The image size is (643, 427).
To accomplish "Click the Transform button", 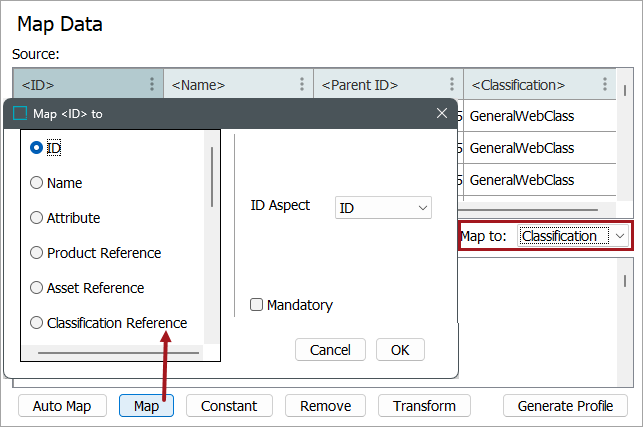I will pos(424,406).
